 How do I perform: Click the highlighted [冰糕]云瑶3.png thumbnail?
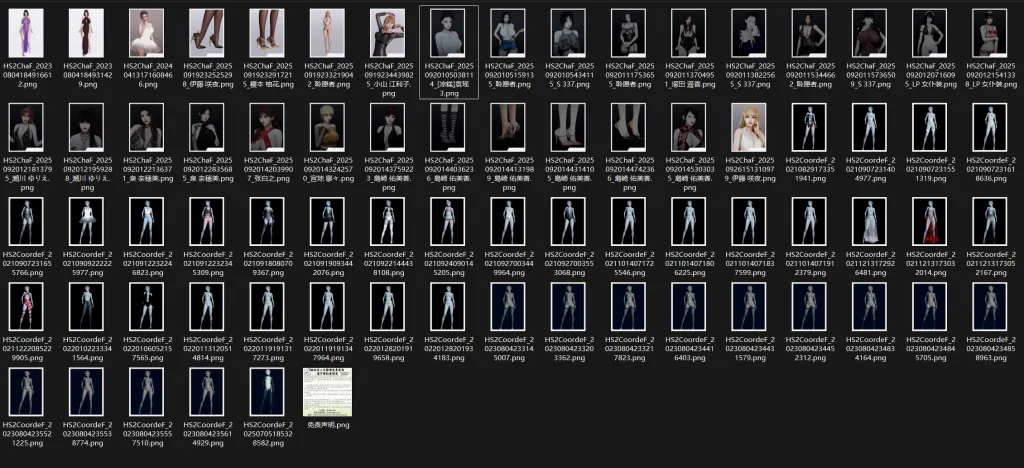448,33
